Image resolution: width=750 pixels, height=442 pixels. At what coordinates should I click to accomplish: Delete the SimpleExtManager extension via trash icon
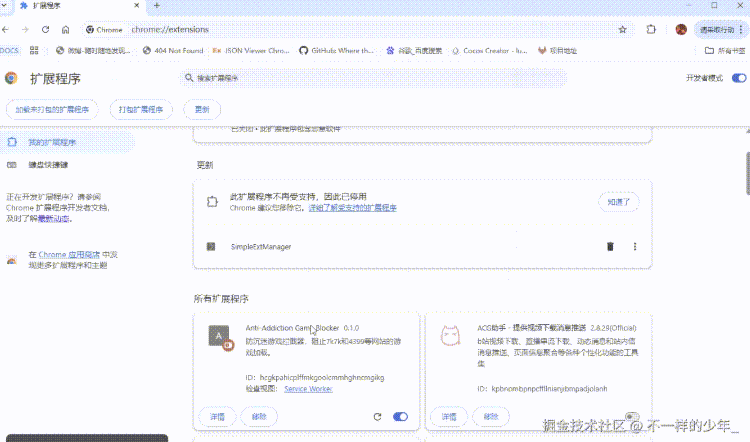(610, 246)
